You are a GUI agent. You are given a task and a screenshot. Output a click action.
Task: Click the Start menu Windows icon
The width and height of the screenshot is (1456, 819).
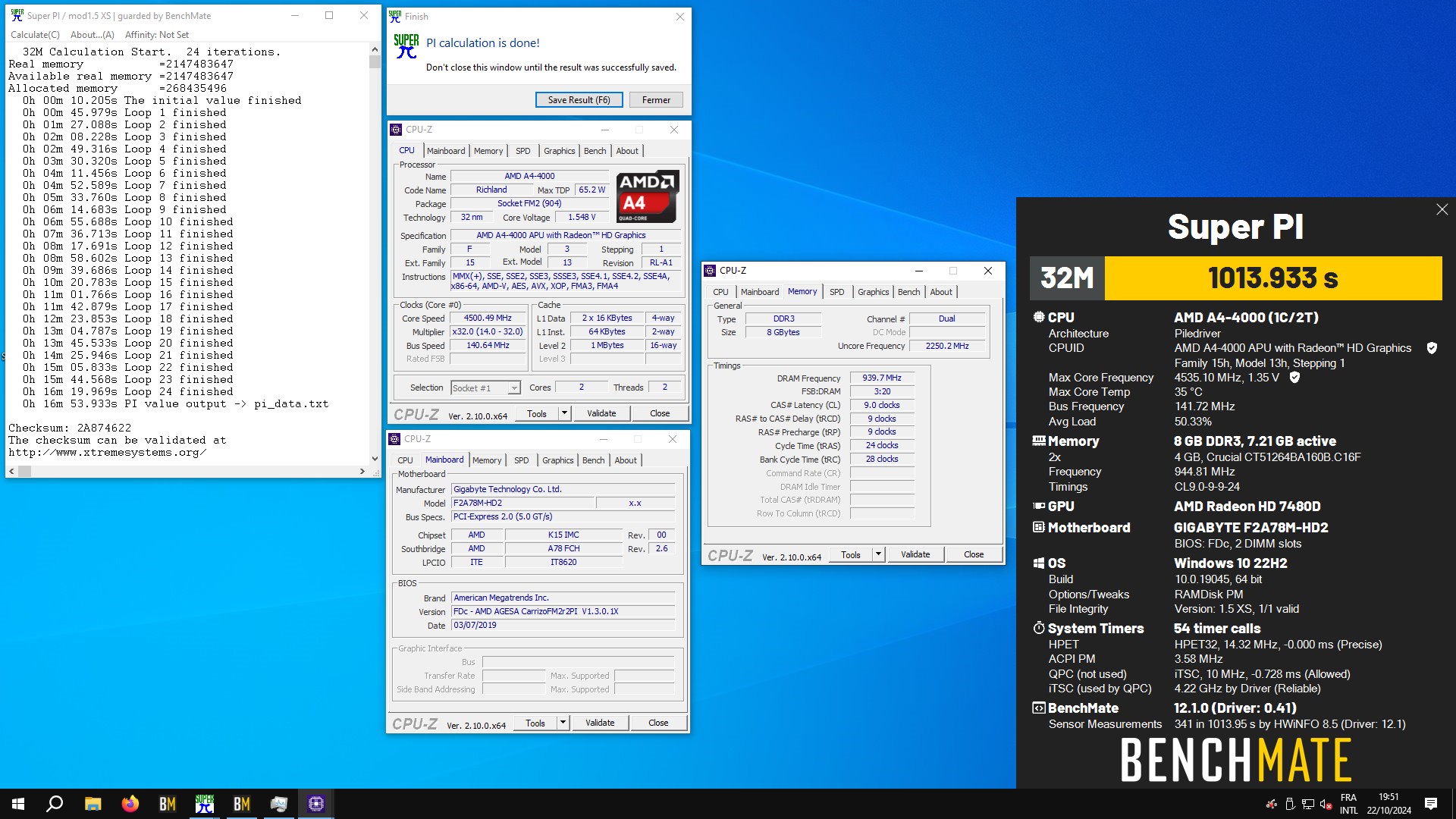coord(18,804)
